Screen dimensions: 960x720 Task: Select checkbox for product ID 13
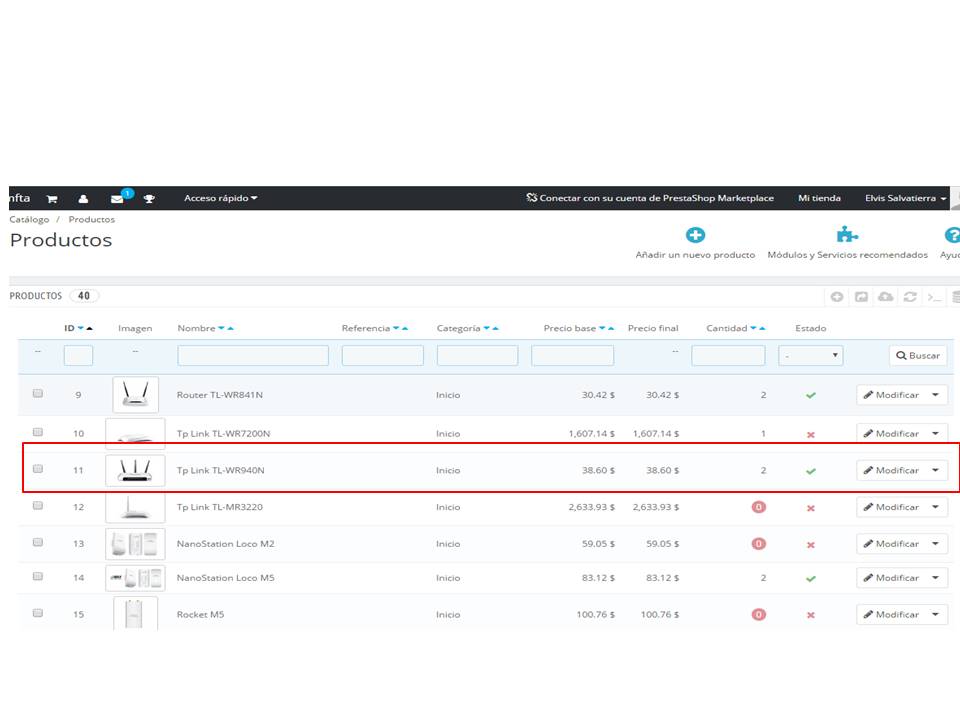tap(38, 542)
